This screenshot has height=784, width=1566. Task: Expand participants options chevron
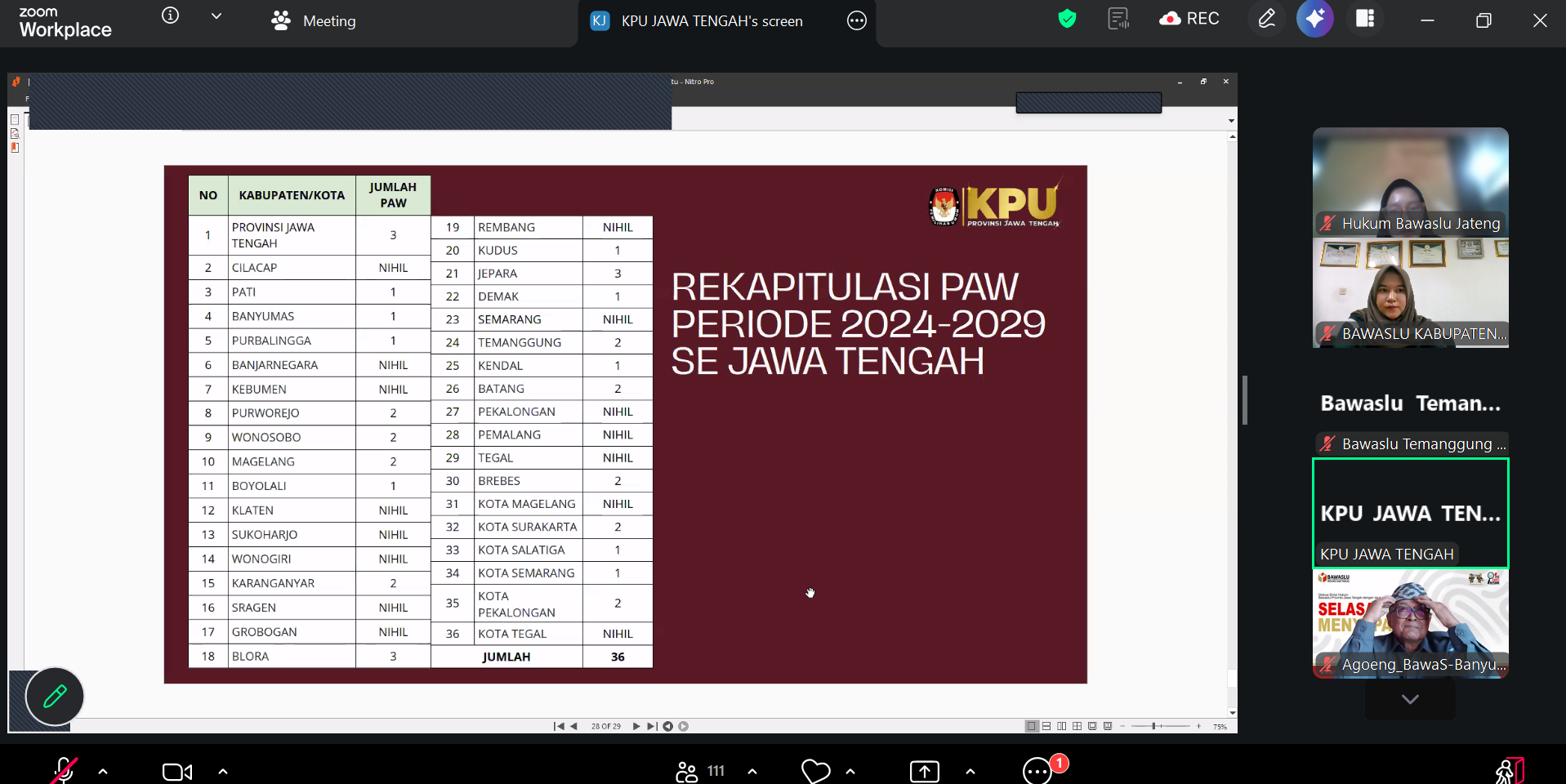pos(752,771)
